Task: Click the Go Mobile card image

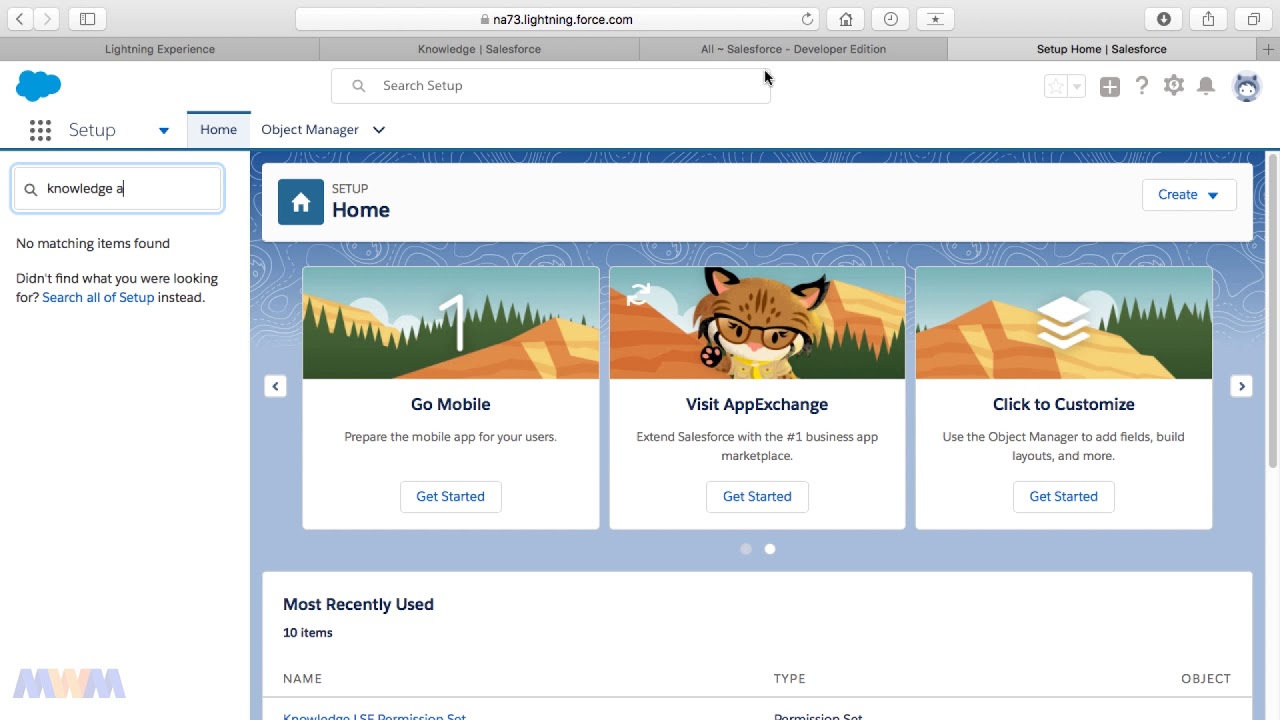Action: click(451, 323)
